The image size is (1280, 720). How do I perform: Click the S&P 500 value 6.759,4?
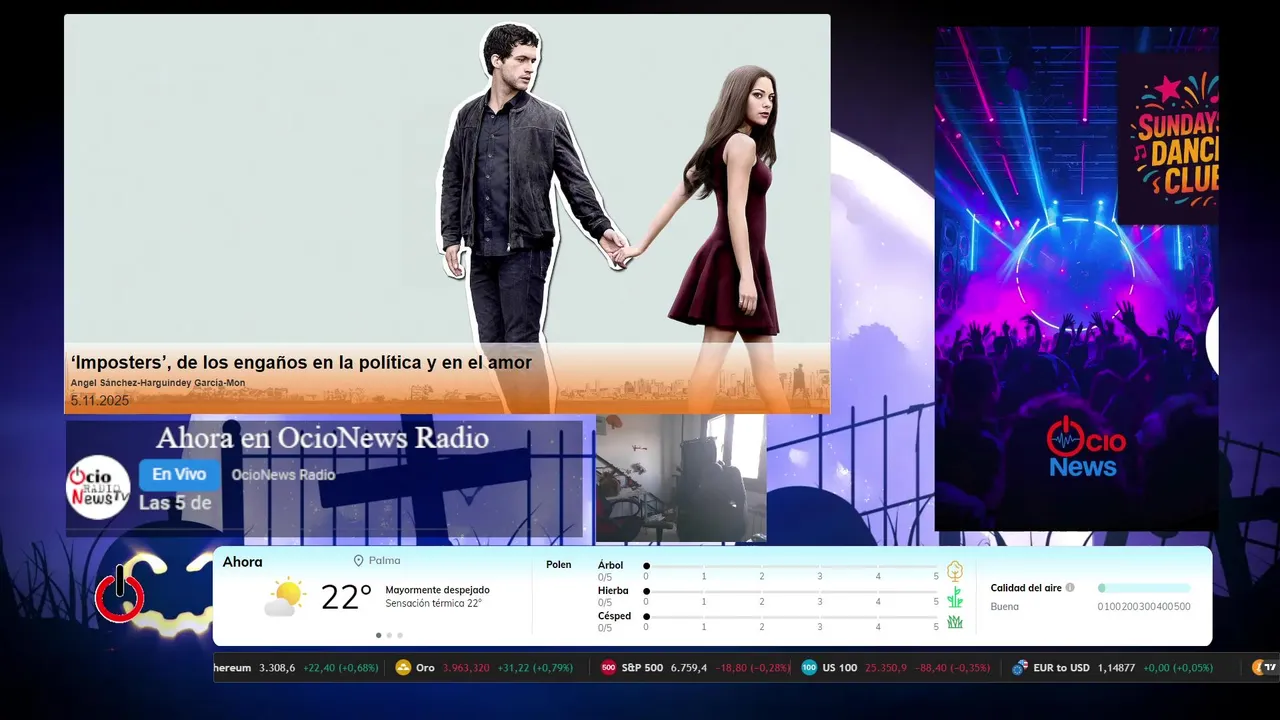coord(689,667)
